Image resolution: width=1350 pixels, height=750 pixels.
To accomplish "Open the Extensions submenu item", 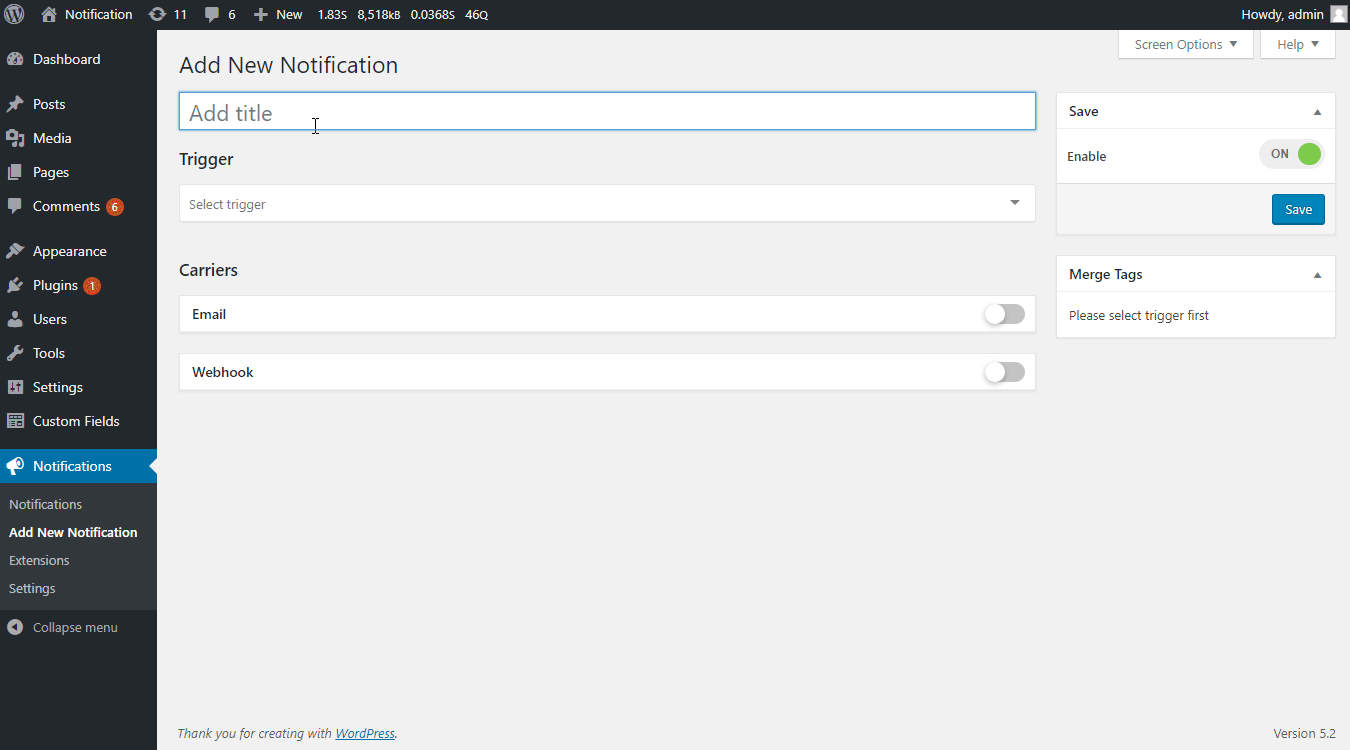I will pos(39,560).
